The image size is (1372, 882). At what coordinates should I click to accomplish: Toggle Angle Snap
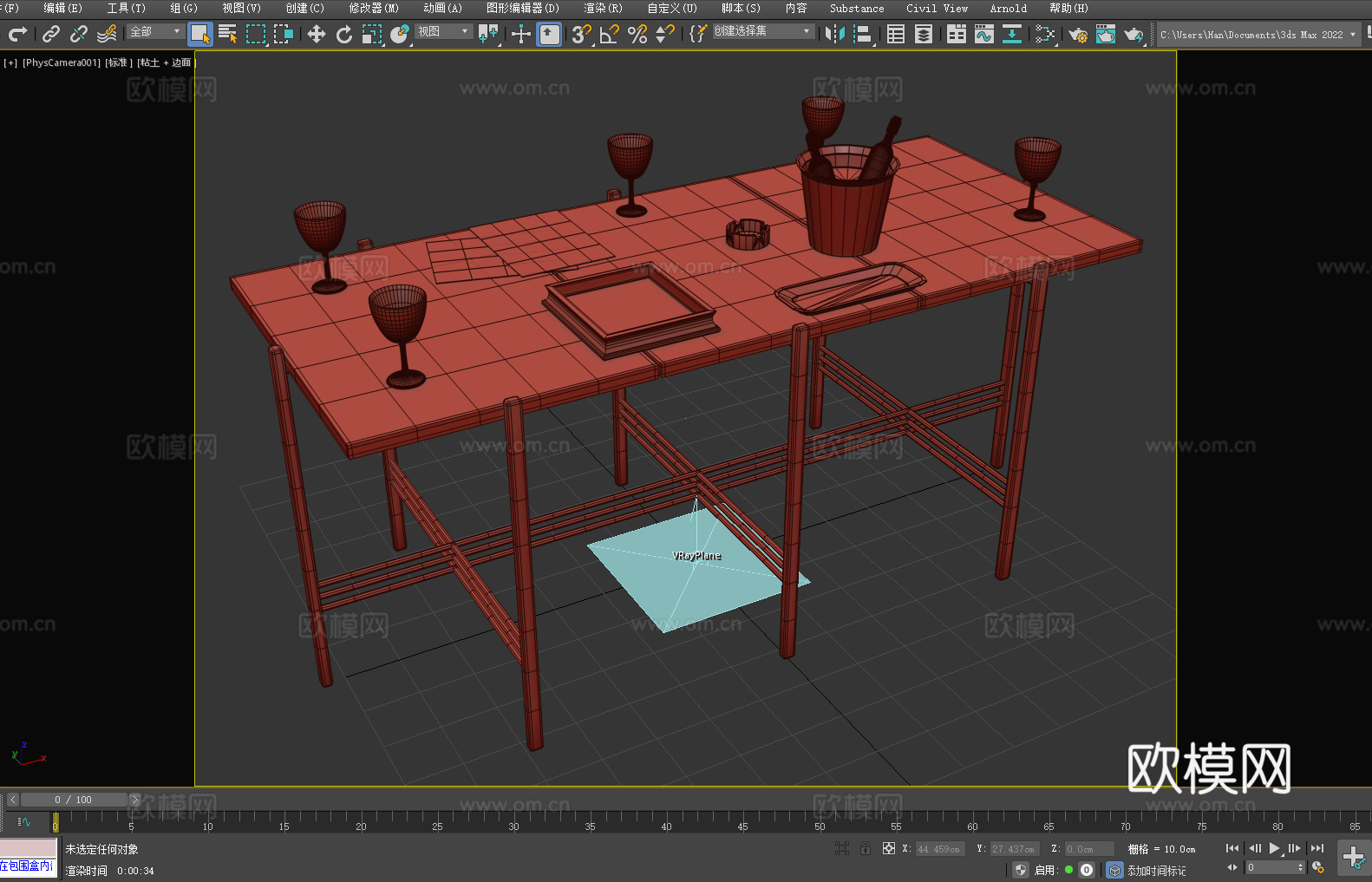(x=610, y=34)
